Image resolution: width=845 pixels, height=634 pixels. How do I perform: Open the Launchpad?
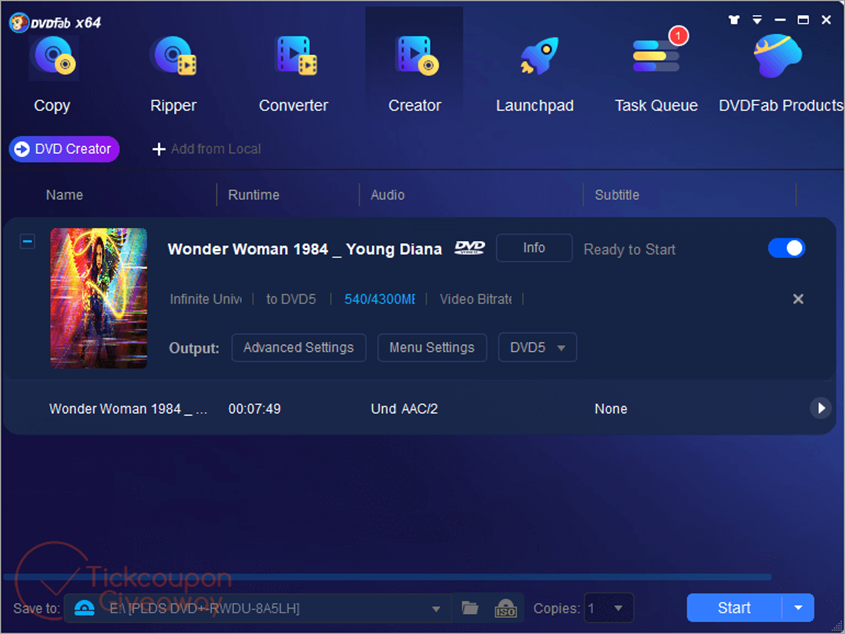535,74
